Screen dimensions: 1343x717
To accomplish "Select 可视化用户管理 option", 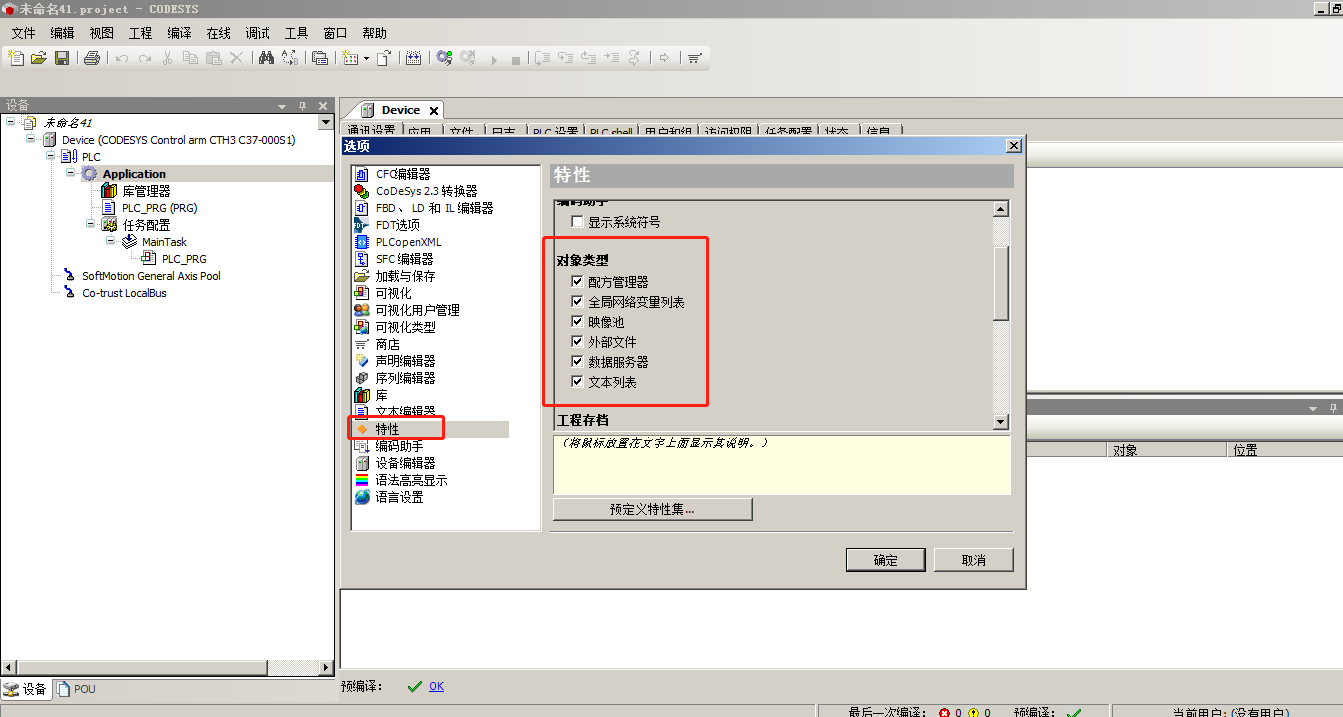I will 417,310.
